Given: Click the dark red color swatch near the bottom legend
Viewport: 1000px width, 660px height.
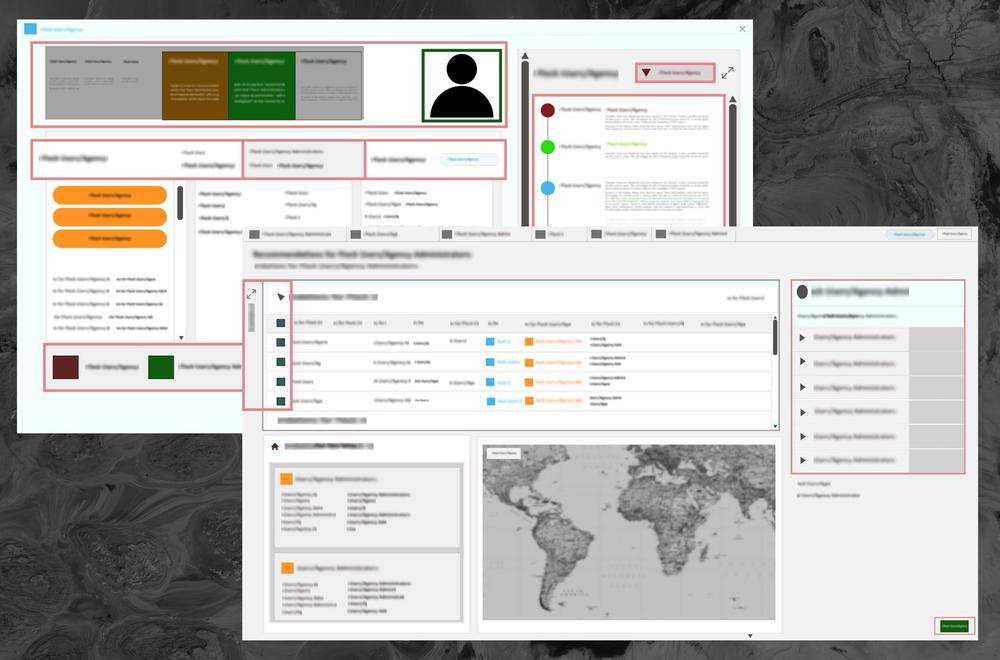Looking at the screenshot, I should click(64, 367).
